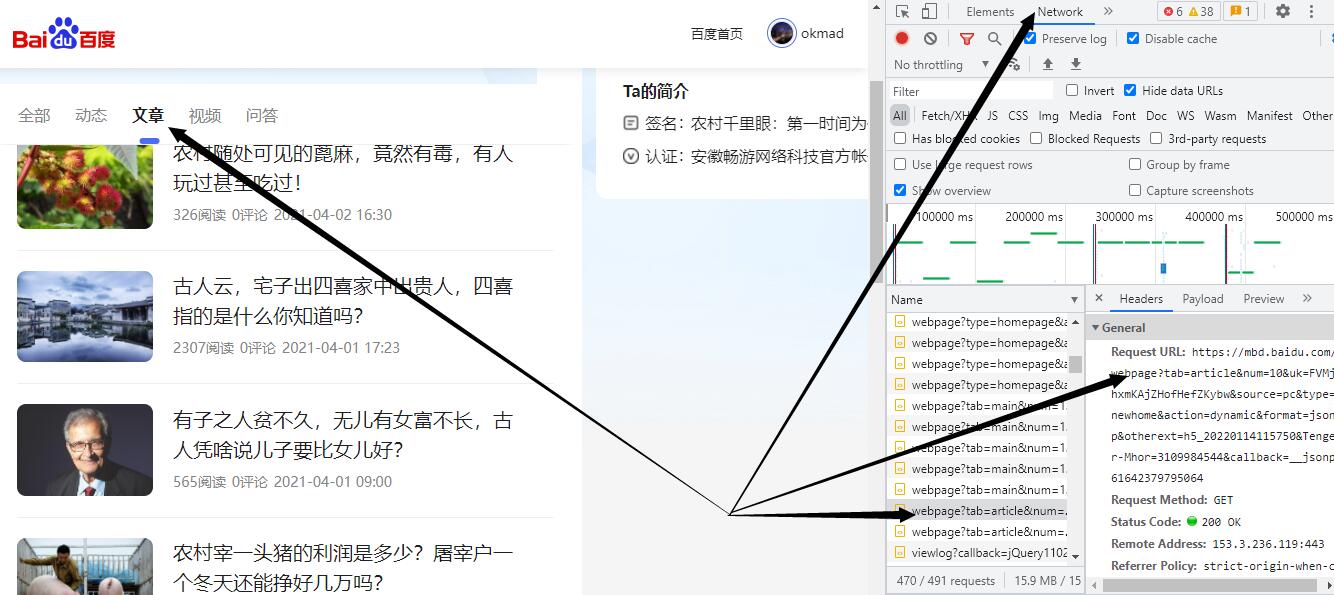Open network search magnifier icon
The image size is (1334, 595).
pyautogui.click(x=994, y=38)
